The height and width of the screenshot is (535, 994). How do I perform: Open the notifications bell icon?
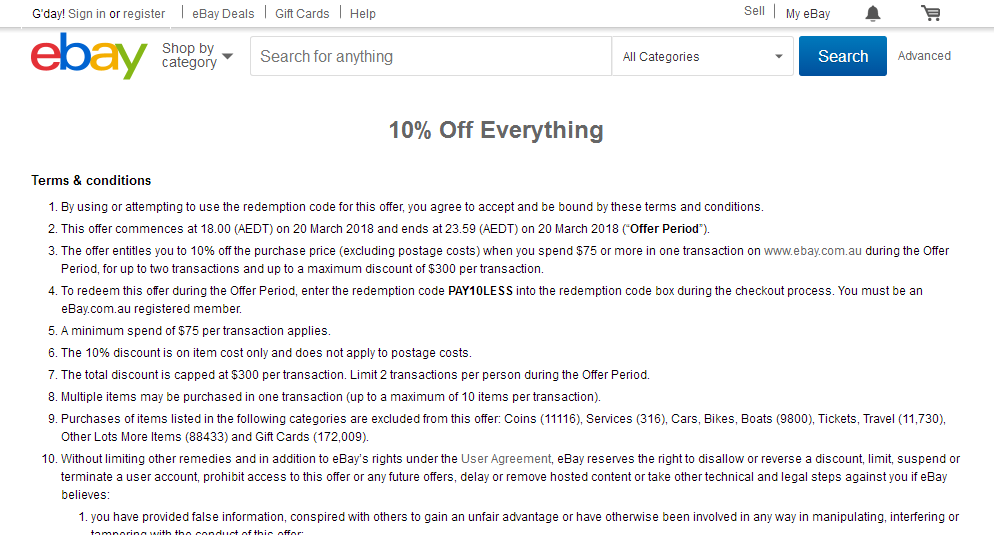pos(873,13)
